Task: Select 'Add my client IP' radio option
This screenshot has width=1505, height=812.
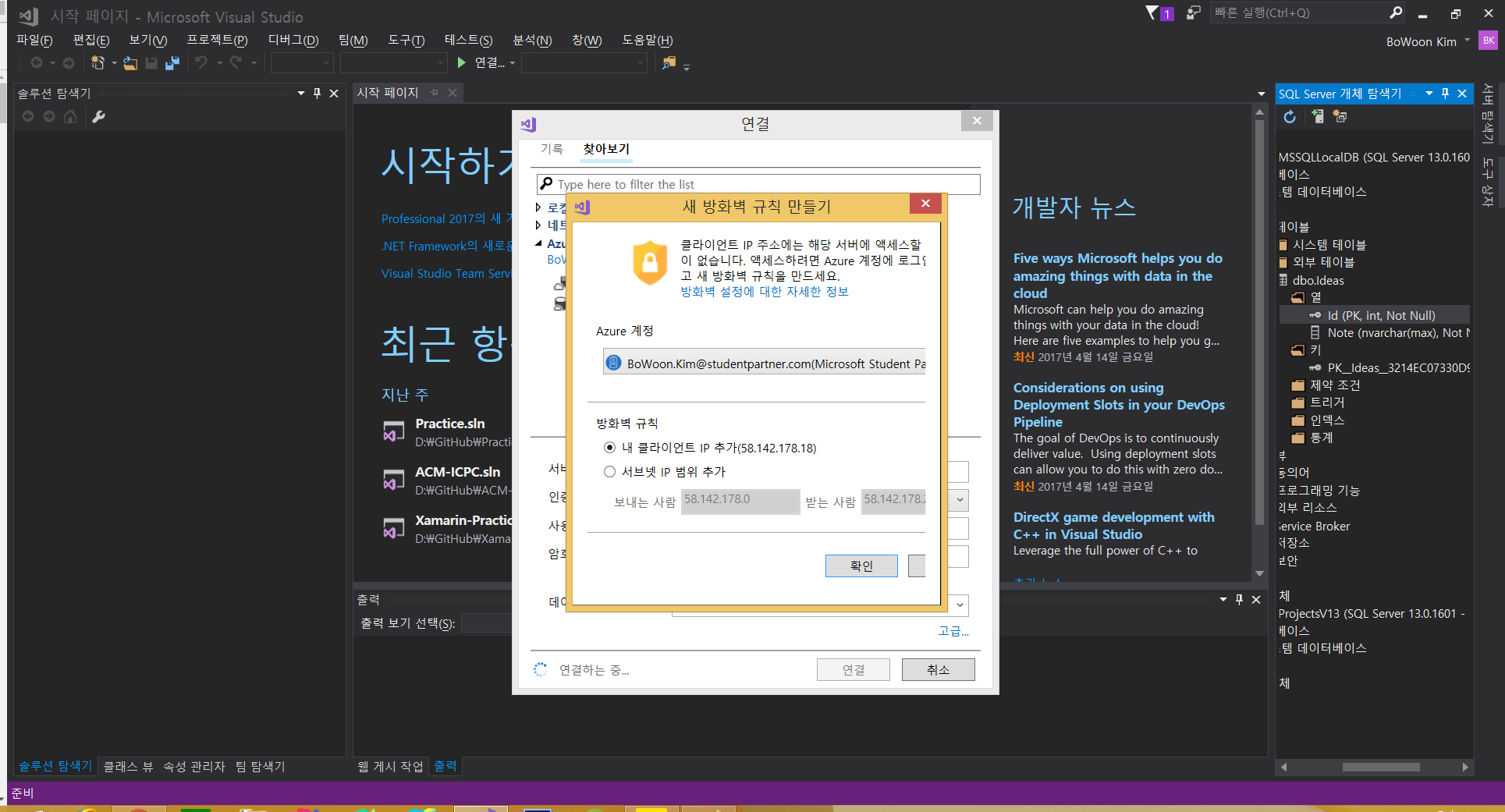Action: [x=609, y=448]
